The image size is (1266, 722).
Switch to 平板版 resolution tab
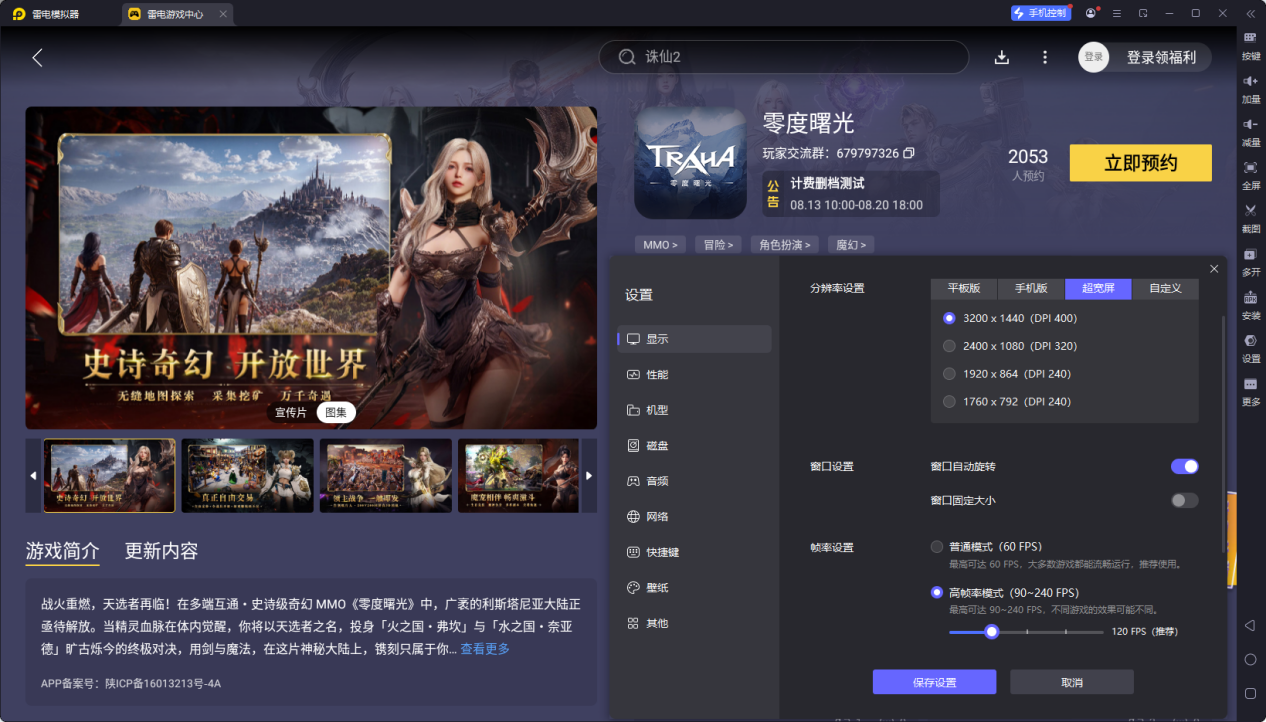point(964,288)
